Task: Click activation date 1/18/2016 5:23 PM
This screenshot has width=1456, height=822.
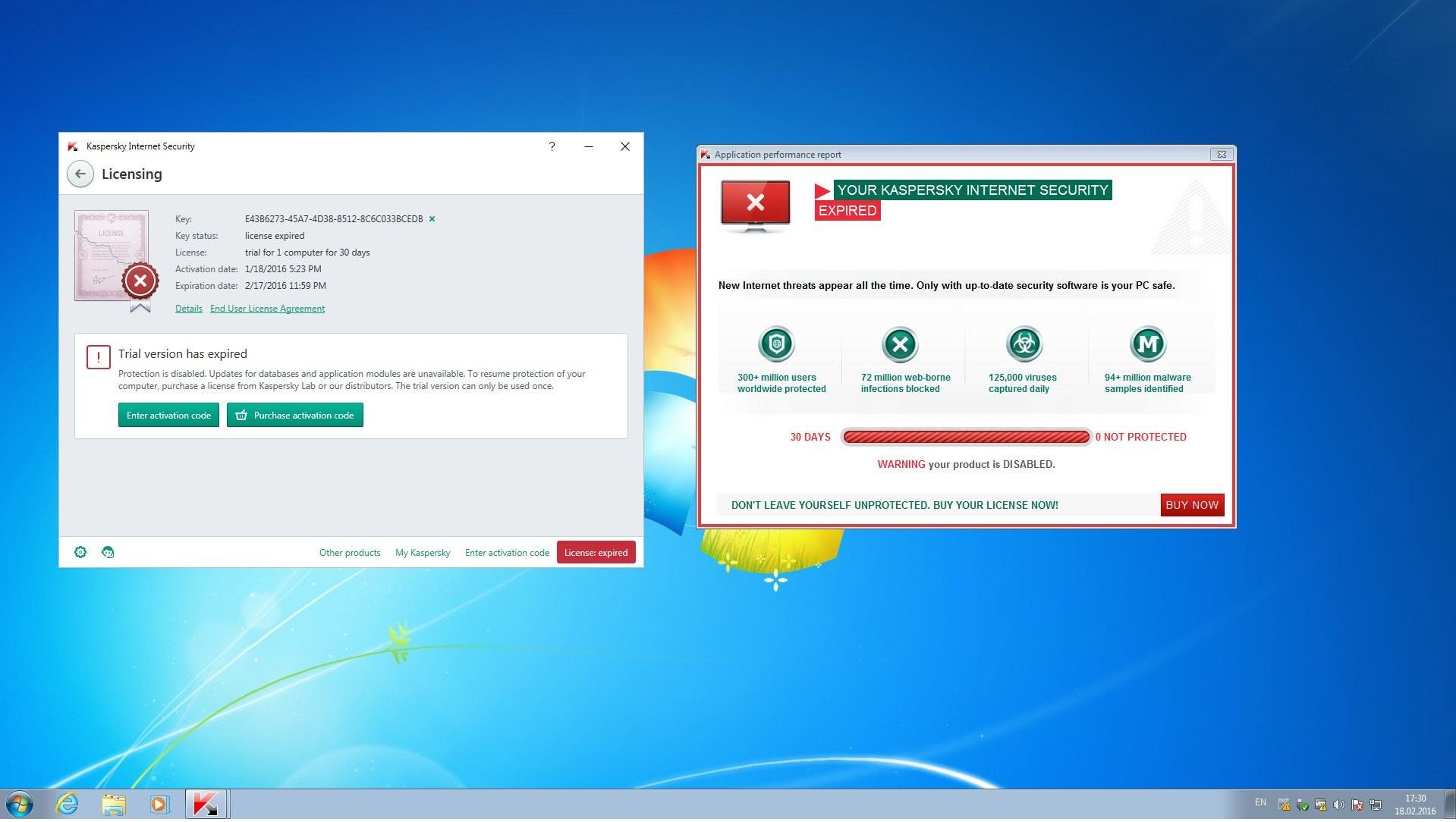Action: 283,269
